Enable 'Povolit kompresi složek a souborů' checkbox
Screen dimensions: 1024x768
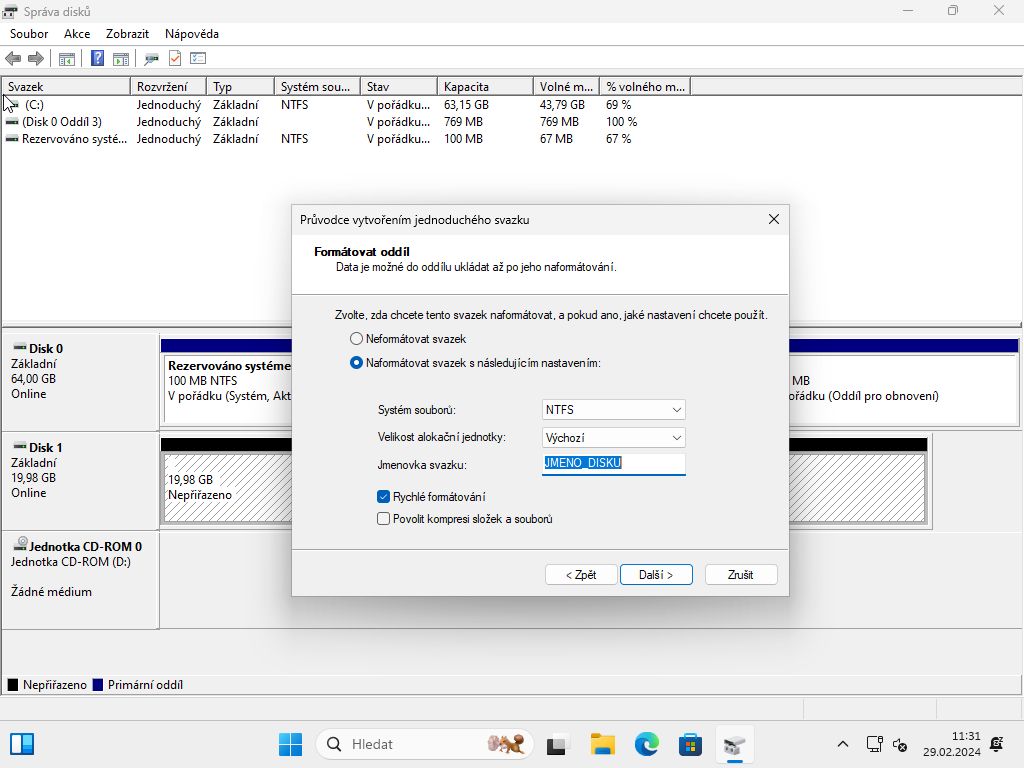(383, 519)
